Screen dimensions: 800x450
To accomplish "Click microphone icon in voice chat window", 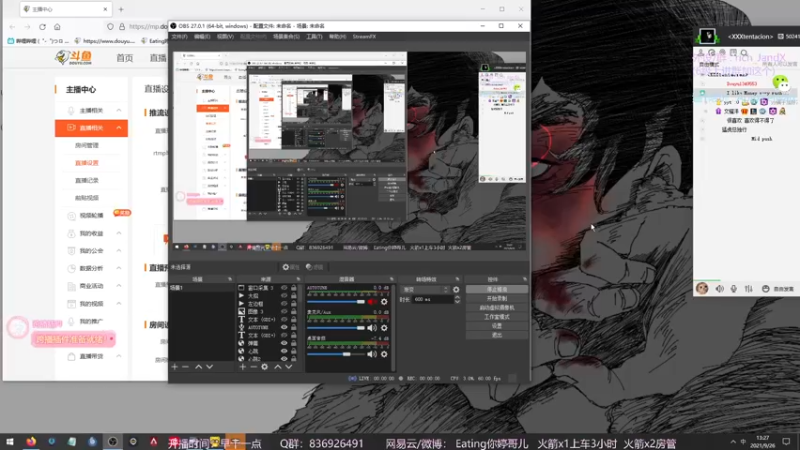I will (734, 289).
